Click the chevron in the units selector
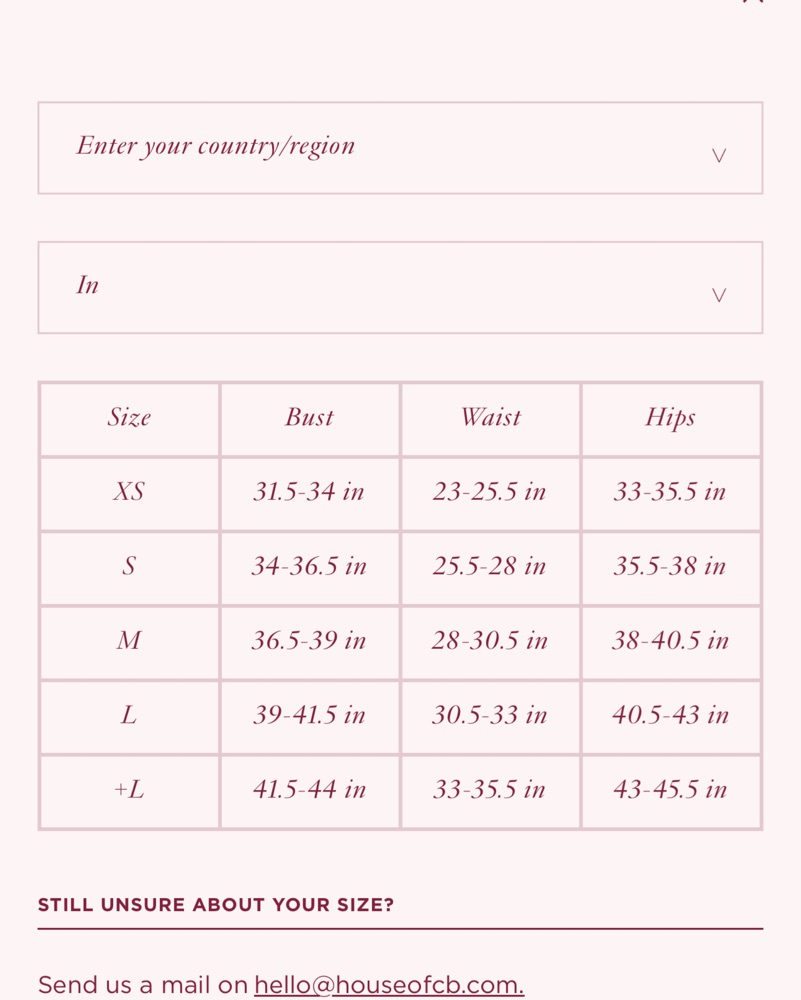 (719, 295)
